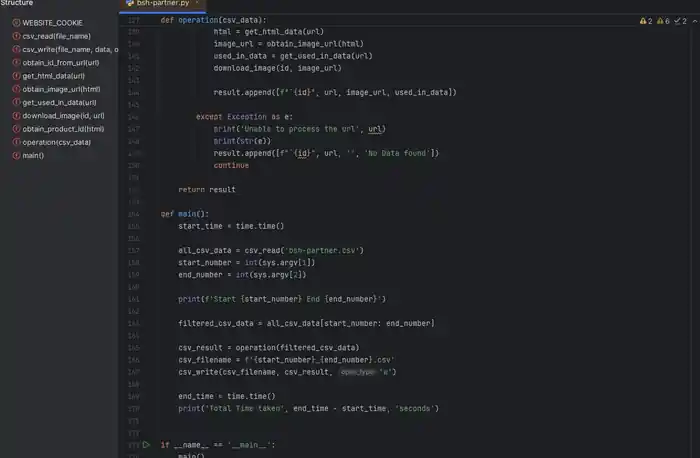Click the 'Total Time taken' print statement
Screen dimensions: 700x458
click(308, 408)
